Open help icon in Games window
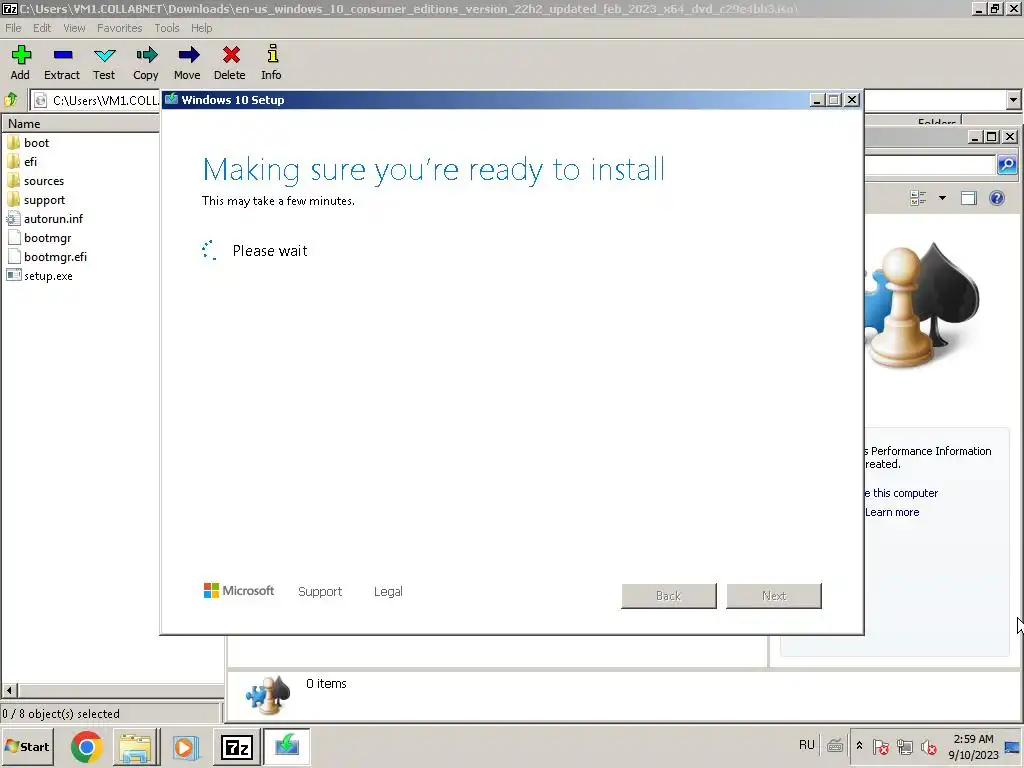Image resolution: width=1024 pixels, height=768 pixels. point(997,198)
